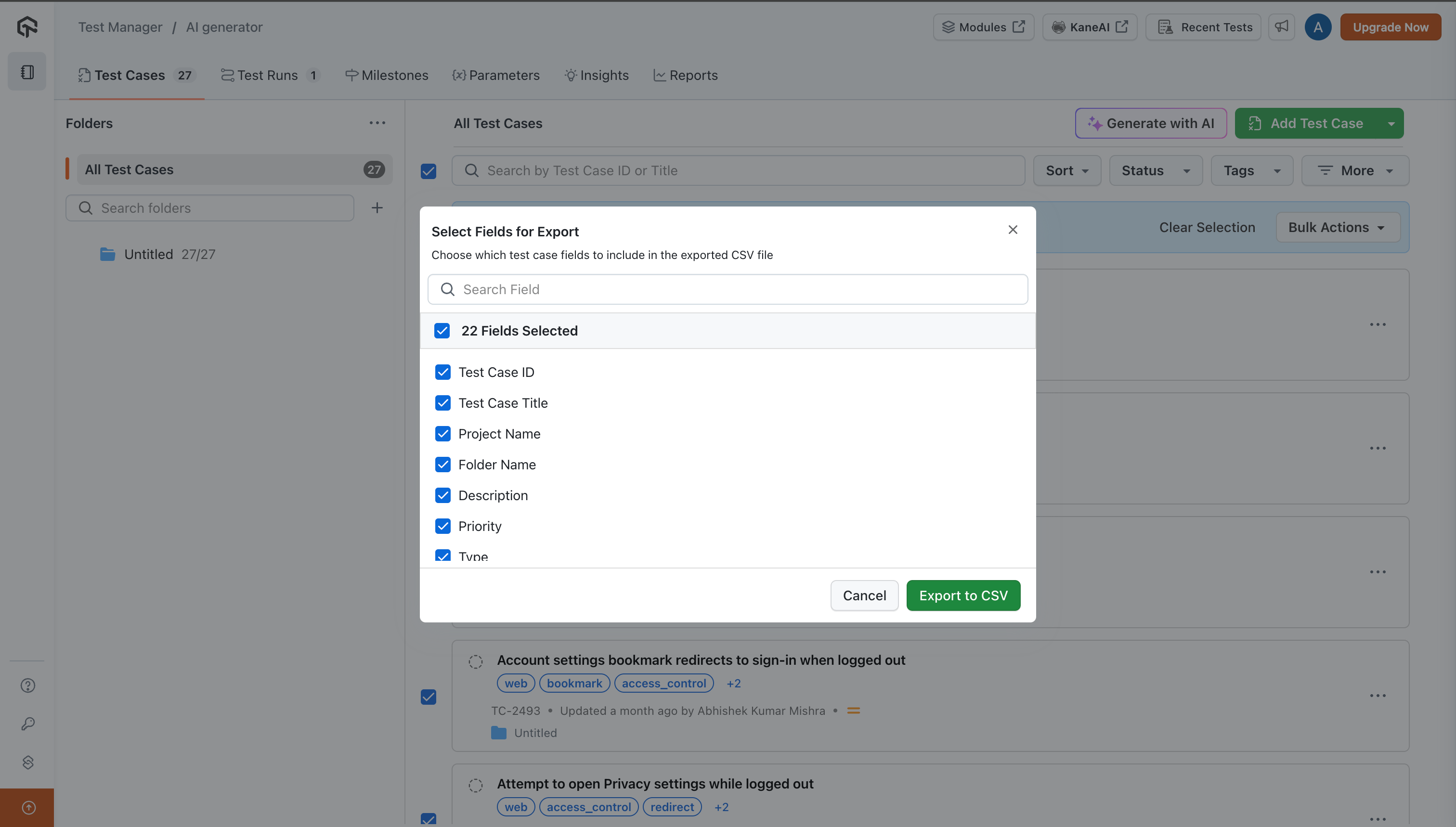Close the export dialog with X
This screenshot has height=827, width=1456.
[x=1013, y=230]
